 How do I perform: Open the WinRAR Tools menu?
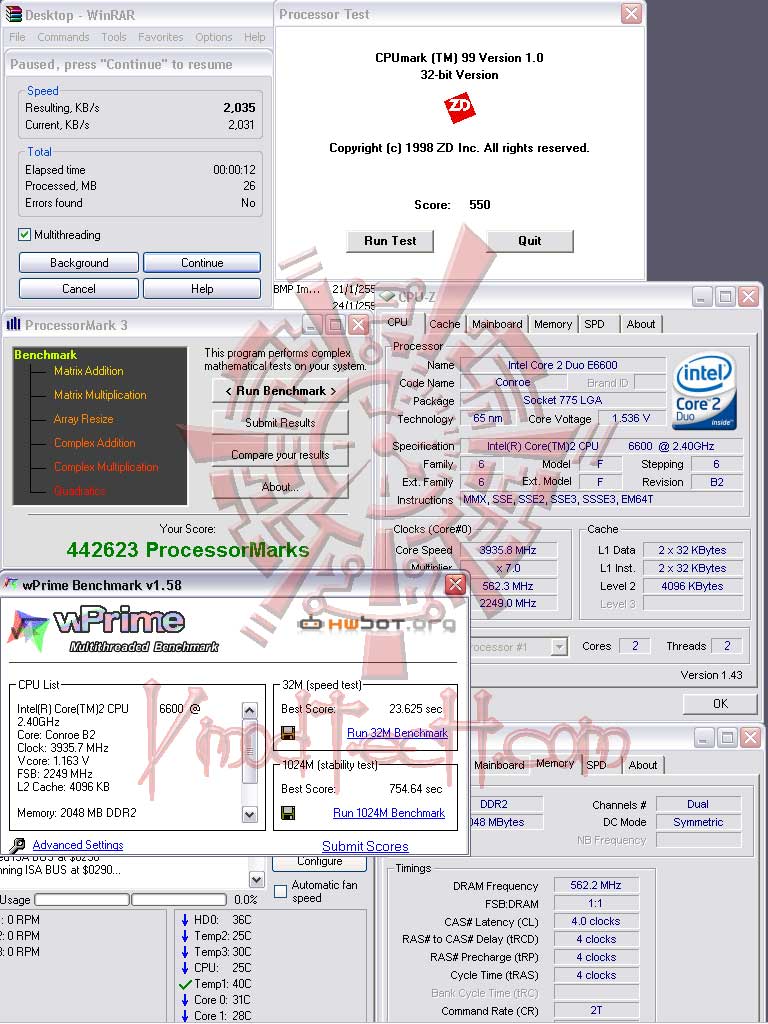click(x=114, y=37)
